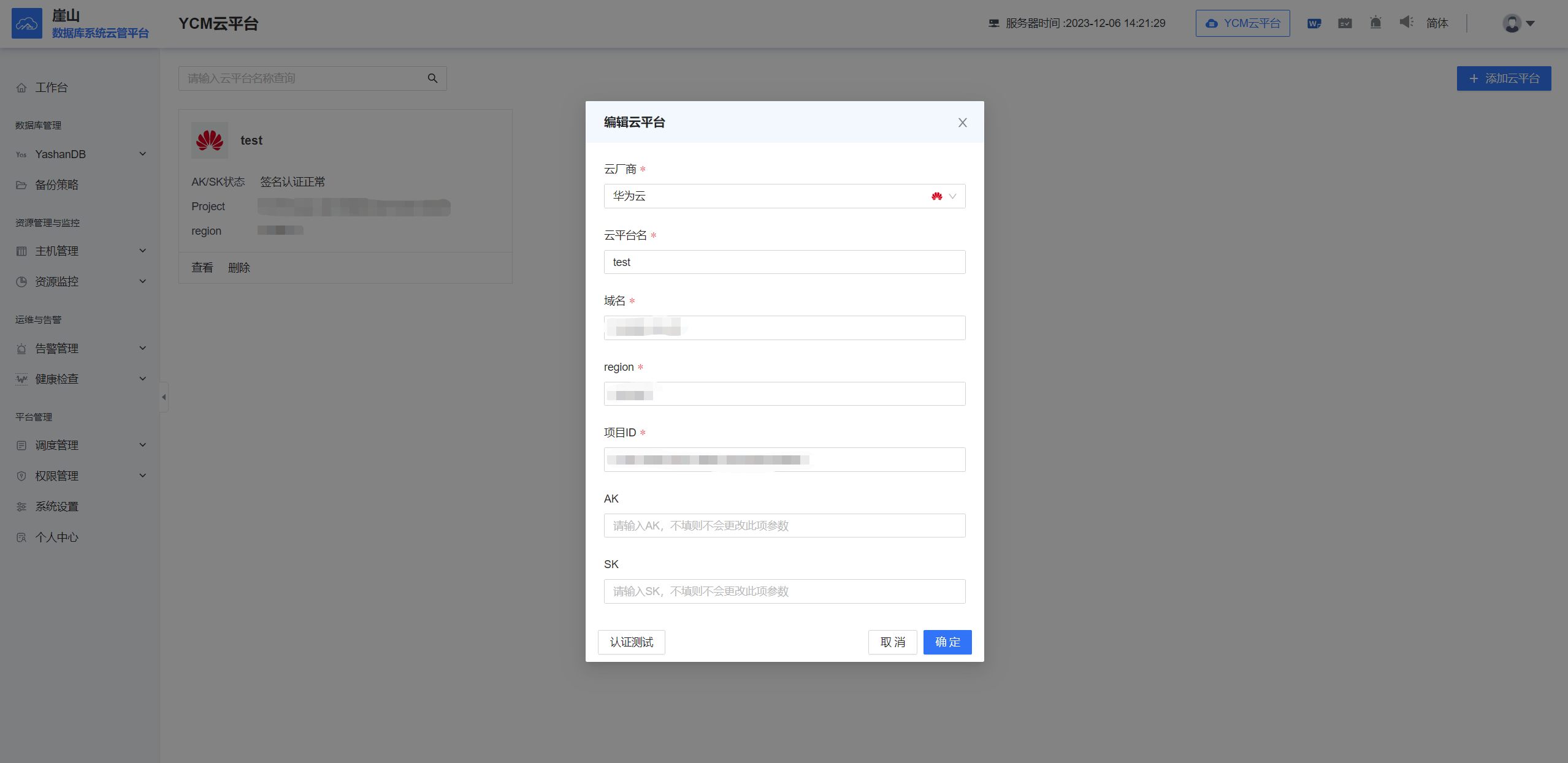Viewport: 1568px width, 763px height.
Task: Open the workbench menu item
Action: click(52, 88)
